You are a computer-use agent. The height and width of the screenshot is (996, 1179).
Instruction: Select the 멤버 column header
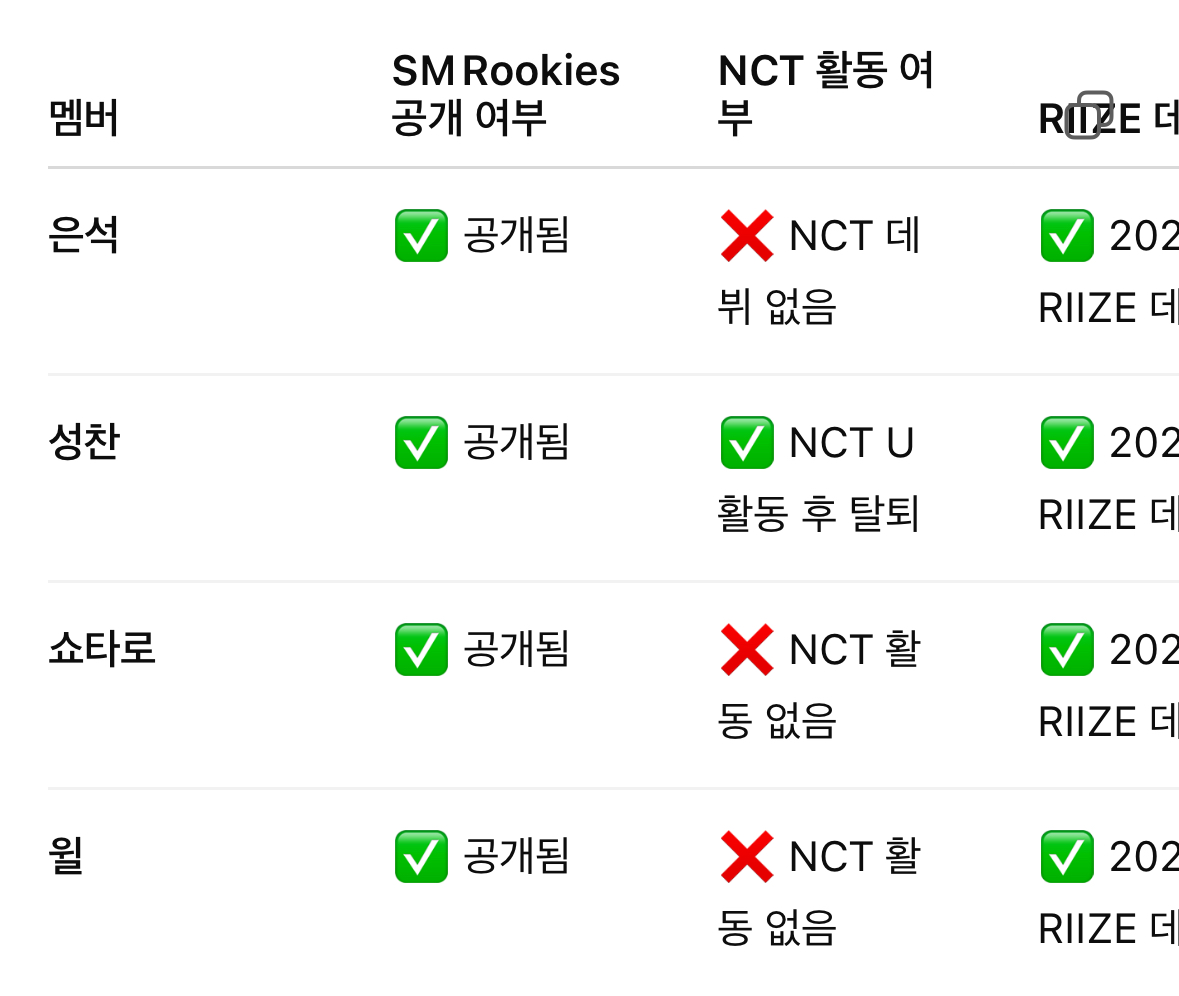(84, 118)
